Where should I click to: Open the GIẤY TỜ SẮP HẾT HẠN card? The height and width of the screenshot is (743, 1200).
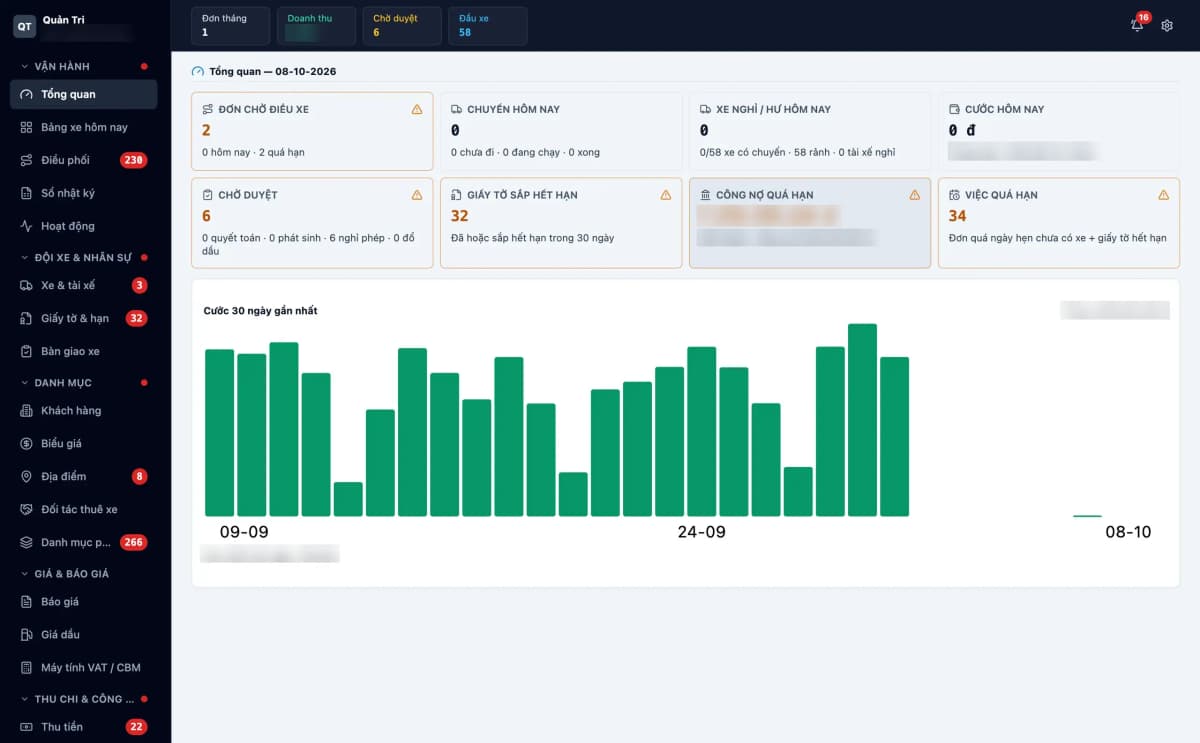click(x=561, y=223)
